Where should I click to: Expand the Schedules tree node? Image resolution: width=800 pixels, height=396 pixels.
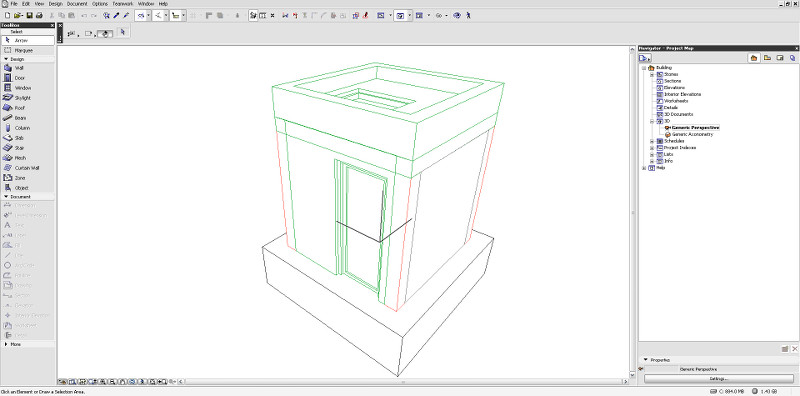tap(652, 141)
